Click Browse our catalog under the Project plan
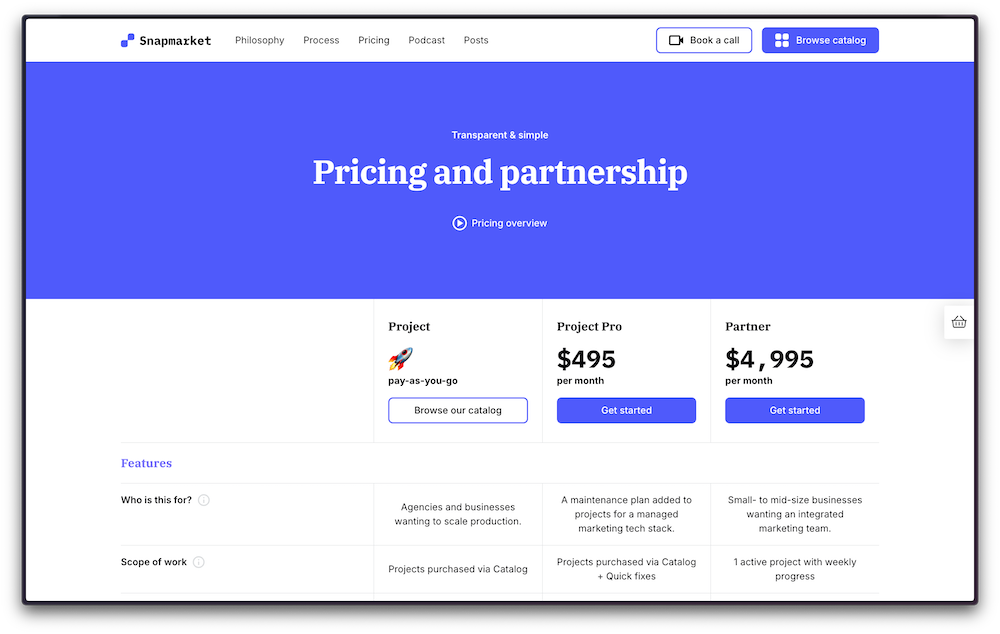Screen dimensions: 1000x634 457,410
